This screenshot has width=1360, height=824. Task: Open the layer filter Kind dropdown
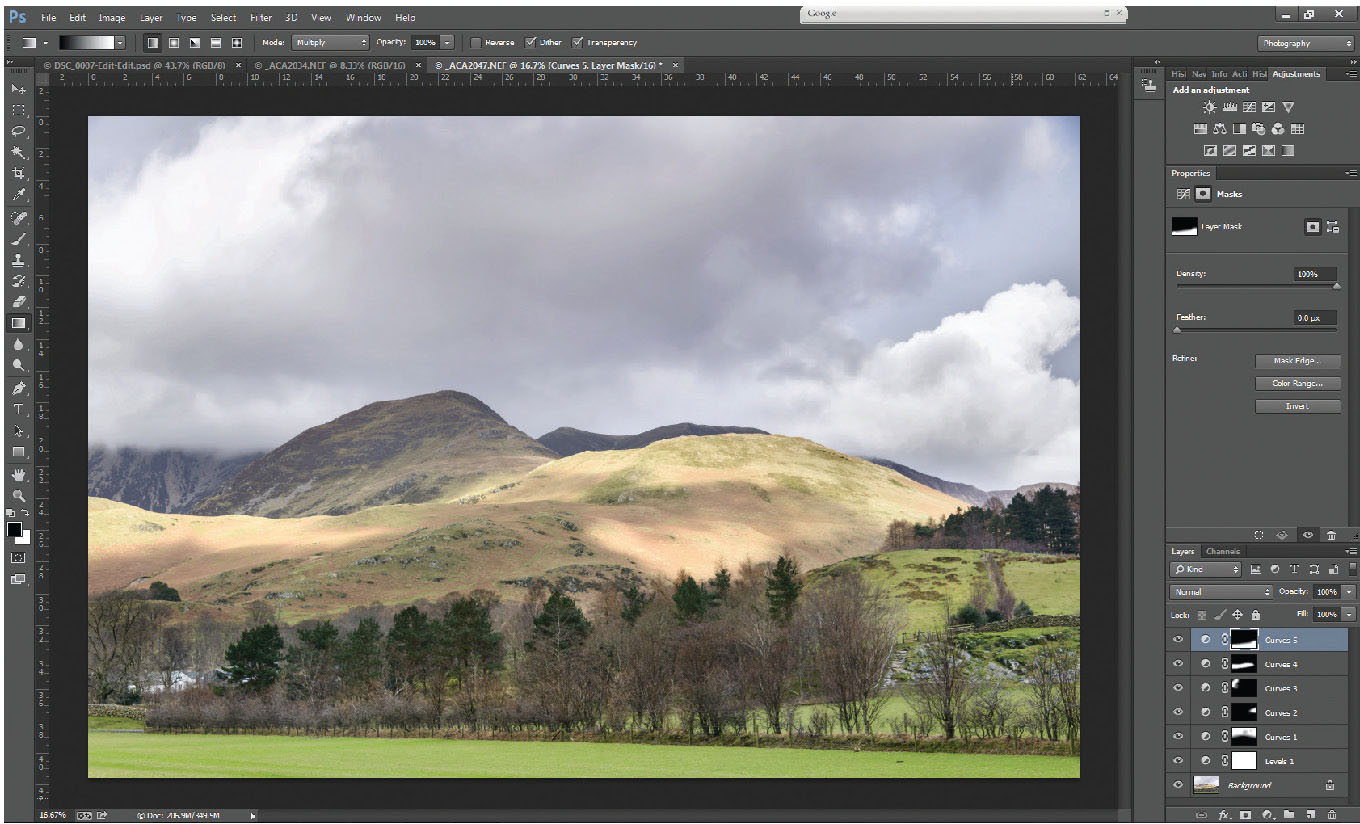coord(1206,569)
